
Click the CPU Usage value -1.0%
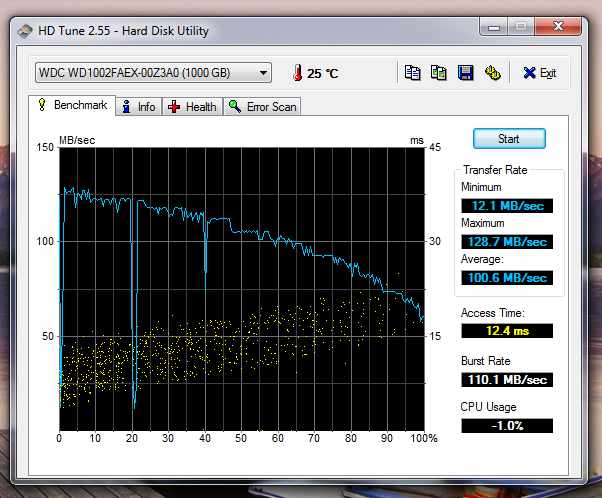pos(507,426)
